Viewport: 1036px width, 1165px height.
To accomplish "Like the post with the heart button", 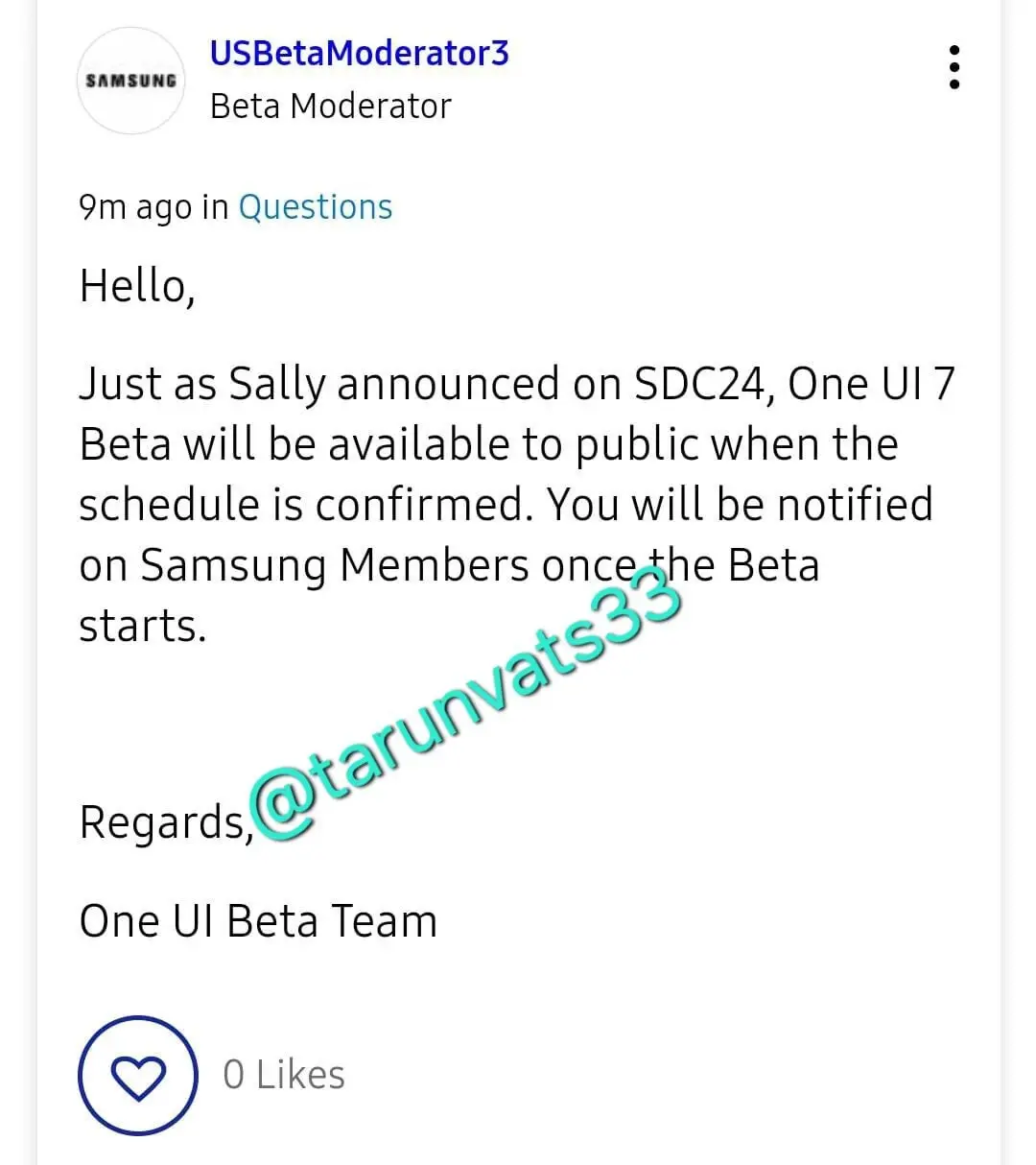I will pos(138,1076).
